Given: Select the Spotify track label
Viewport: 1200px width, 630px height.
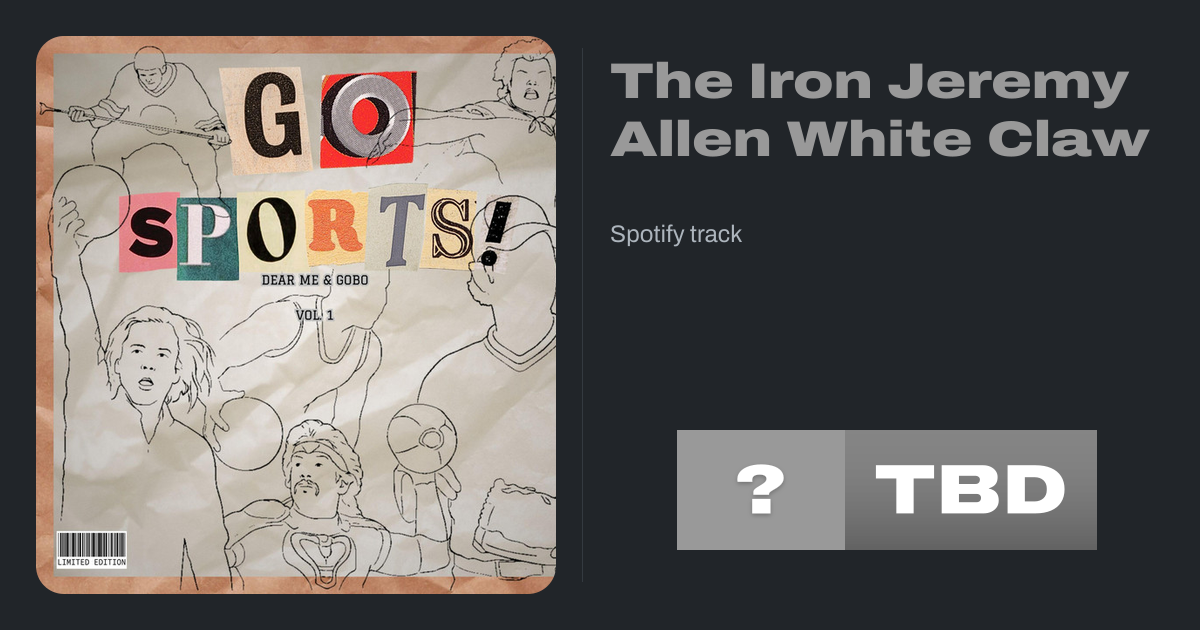Looking at the screenshot, I should coord(676,234).
